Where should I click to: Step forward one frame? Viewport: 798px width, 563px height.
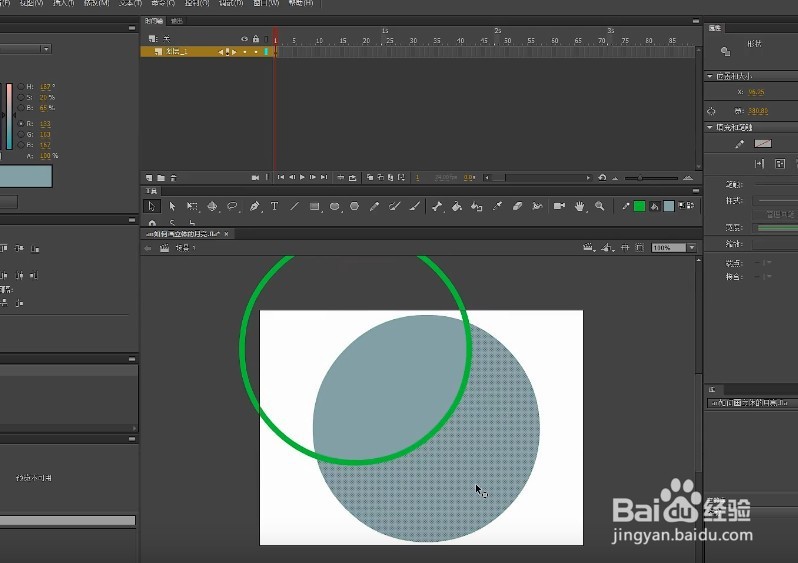tap(312, 177)
